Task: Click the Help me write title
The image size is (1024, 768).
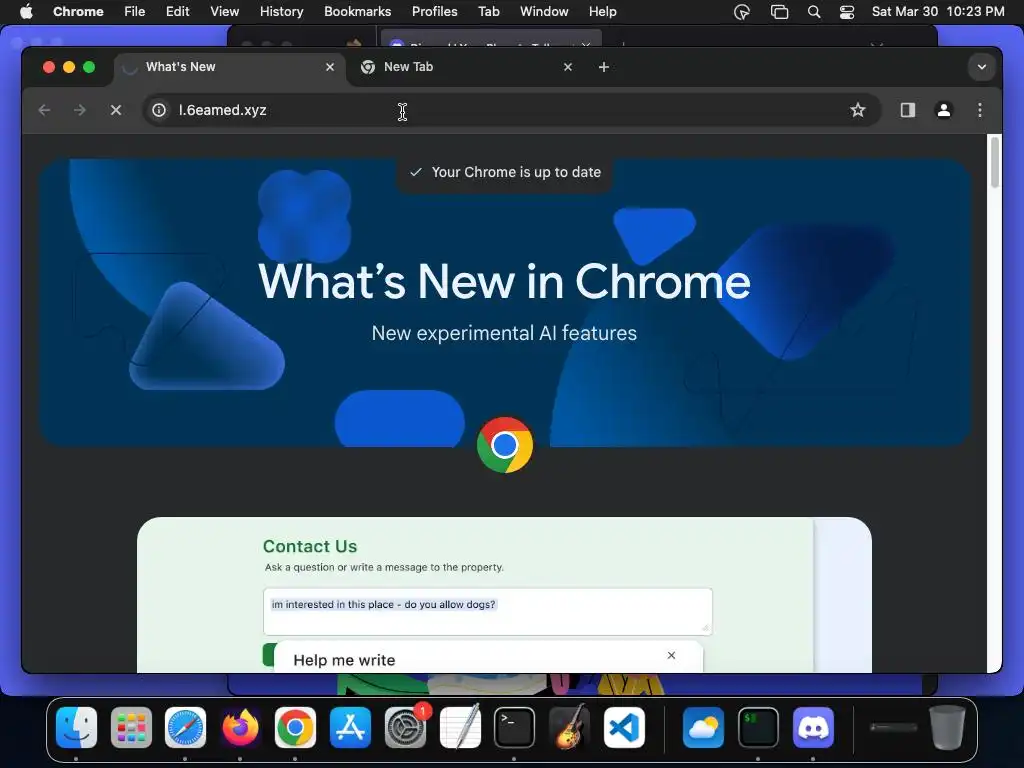Action: (x=344, y=660)
